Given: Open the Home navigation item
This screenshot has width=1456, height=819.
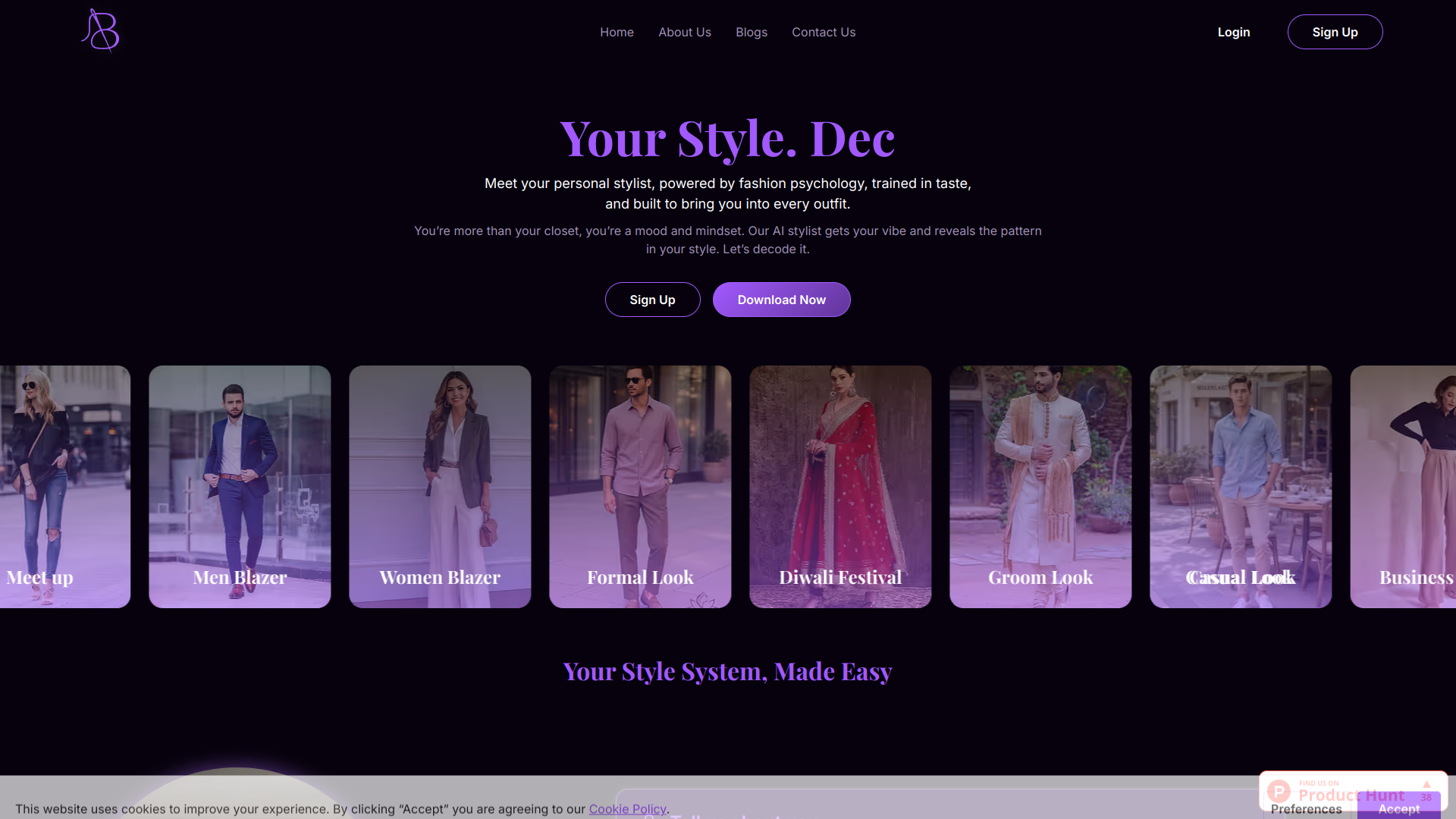Looking at the screenshot, I should point(617,32).
